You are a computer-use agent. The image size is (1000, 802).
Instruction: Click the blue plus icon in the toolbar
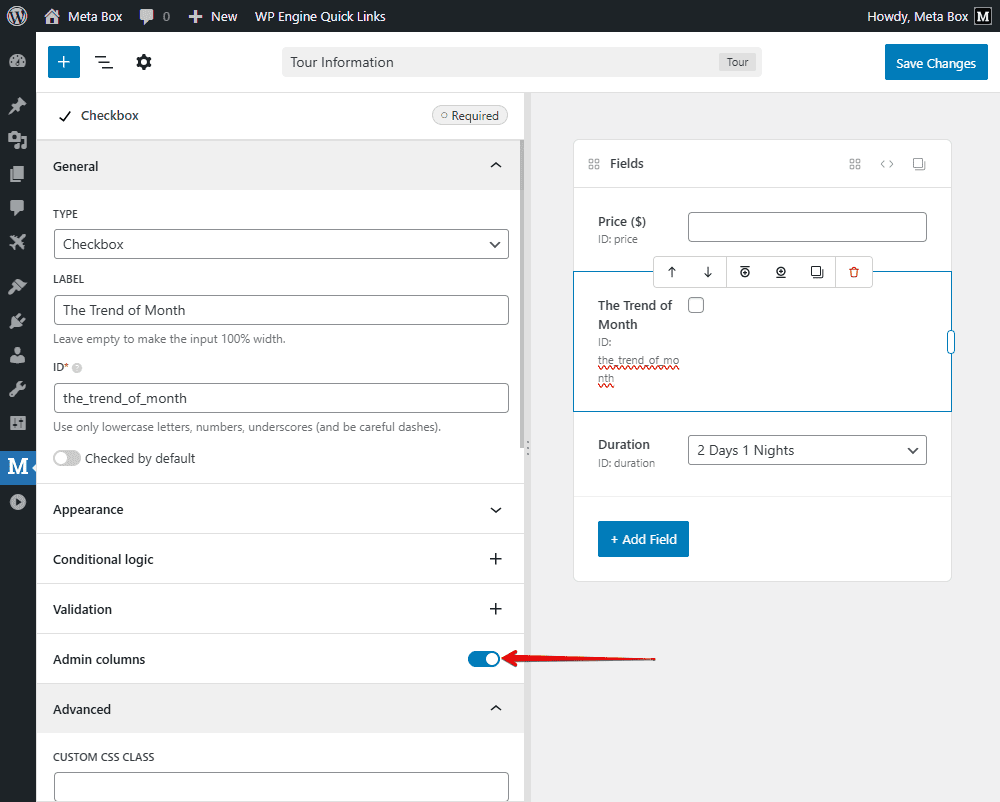click(x=63, y=62)
